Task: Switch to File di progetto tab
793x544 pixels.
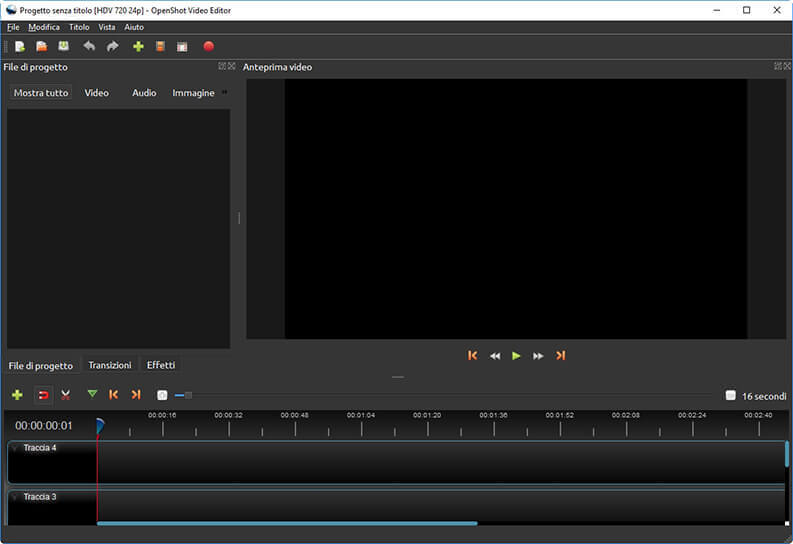Action: click(40, 366)
